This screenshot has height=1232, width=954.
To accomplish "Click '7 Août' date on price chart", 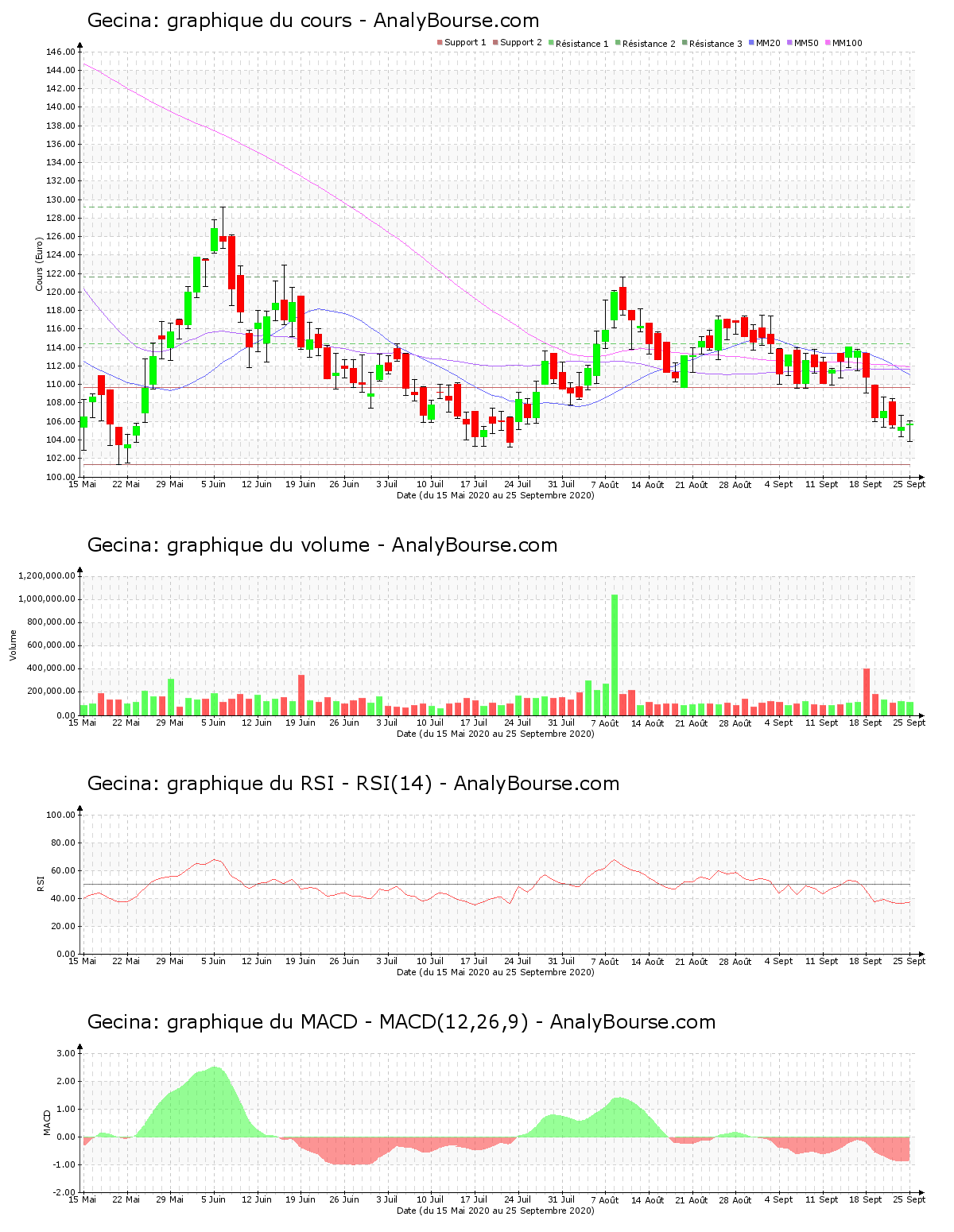I will pos(605,484).
